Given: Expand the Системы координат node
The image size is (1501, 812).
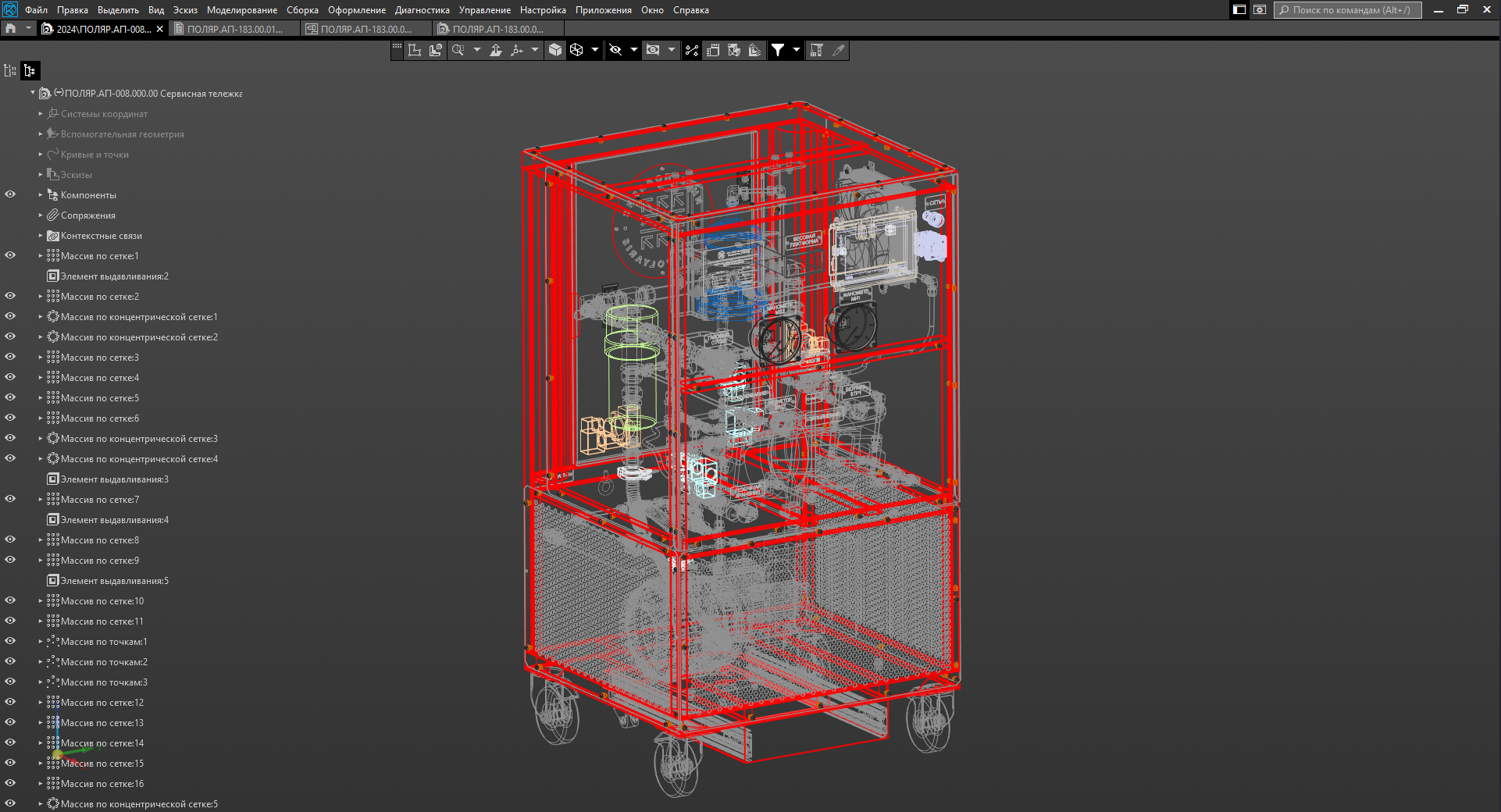Looking at the screenshot, I should point(41,113).
